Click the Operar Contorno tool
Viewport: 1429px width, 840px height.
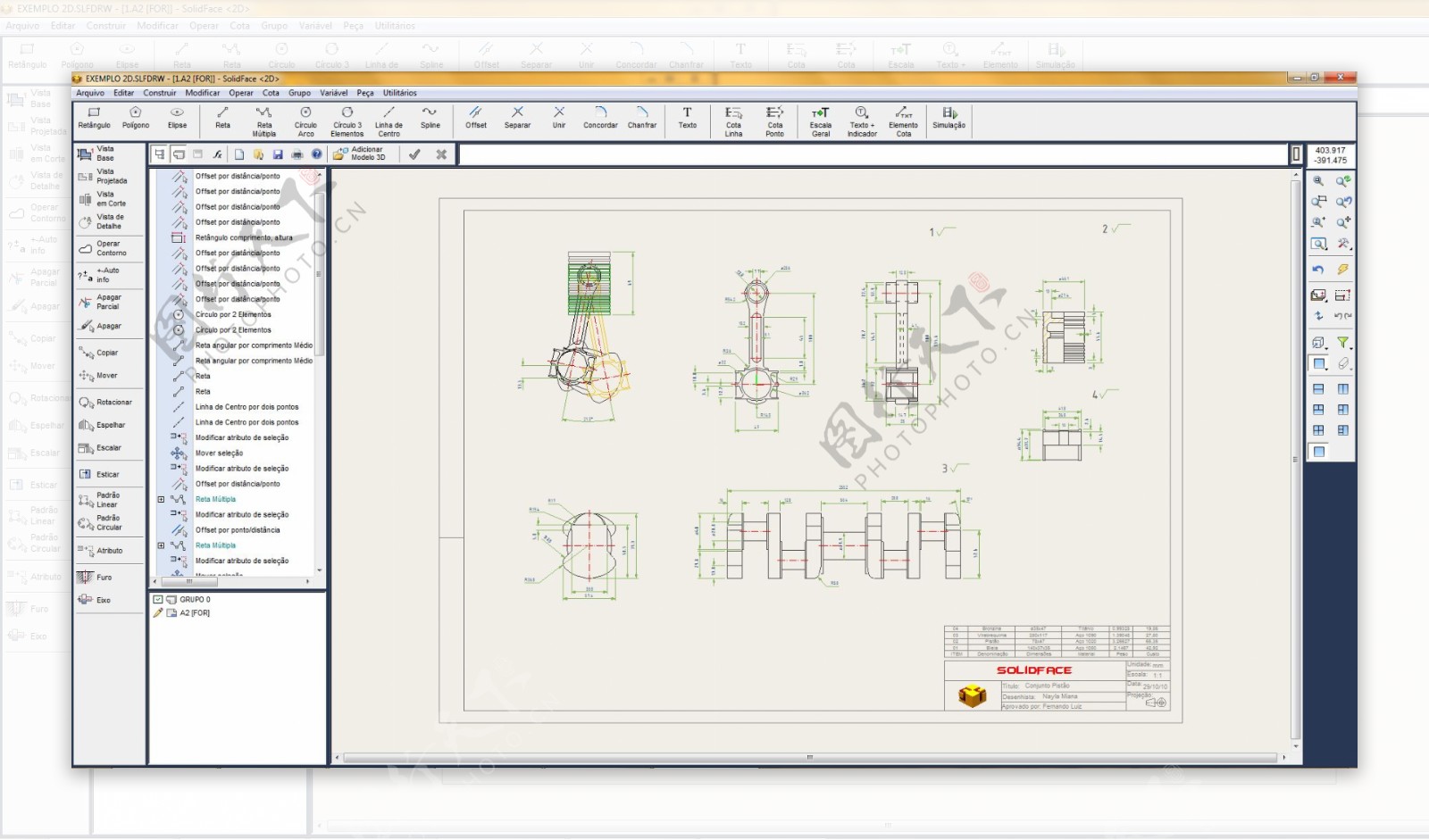tap(103, 248)
